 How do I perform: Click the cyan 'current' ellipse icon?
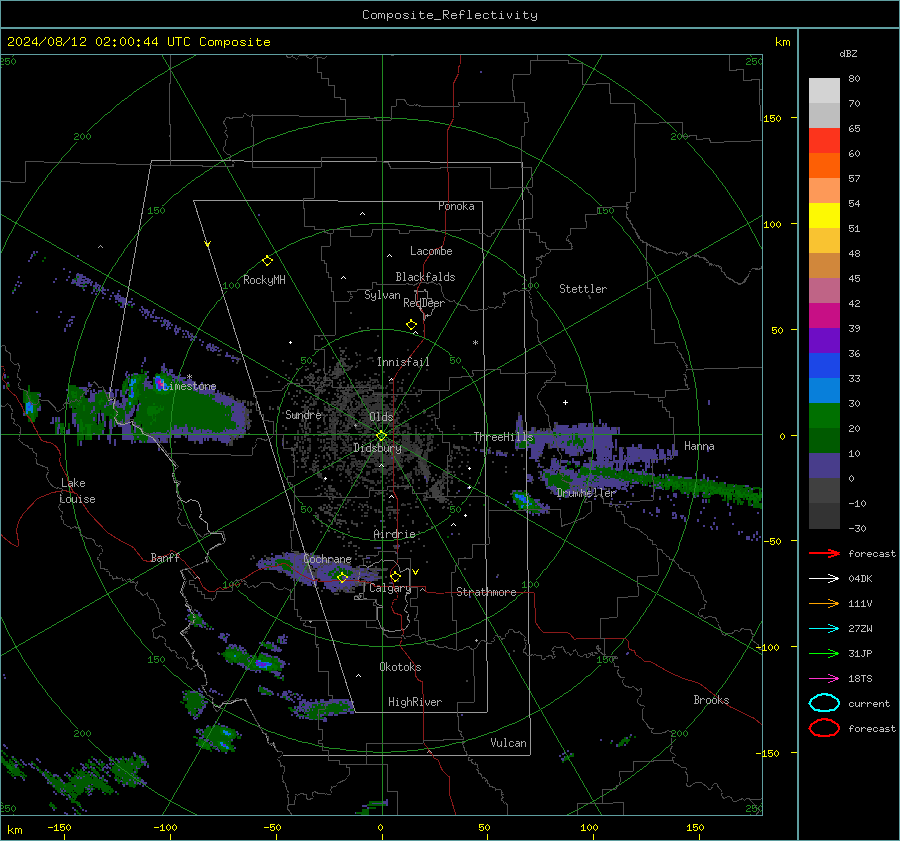824,703
